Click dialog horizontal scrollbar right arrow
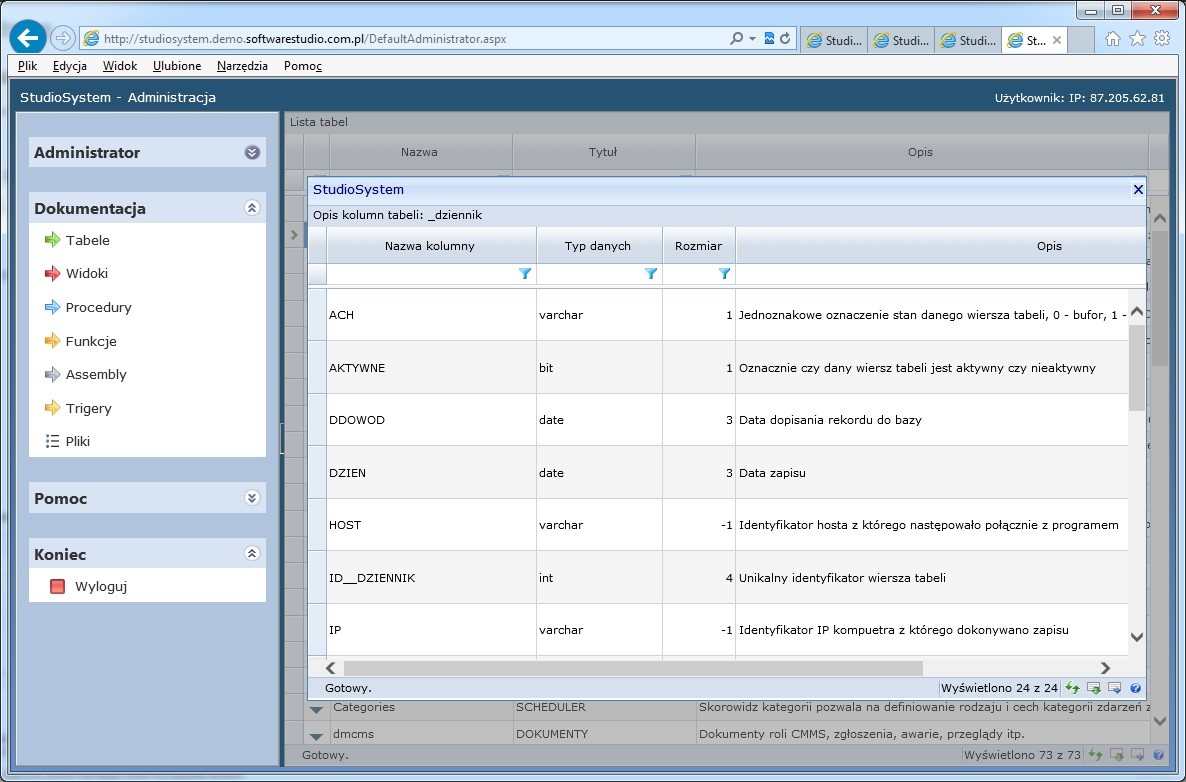 coord(1105,668)
